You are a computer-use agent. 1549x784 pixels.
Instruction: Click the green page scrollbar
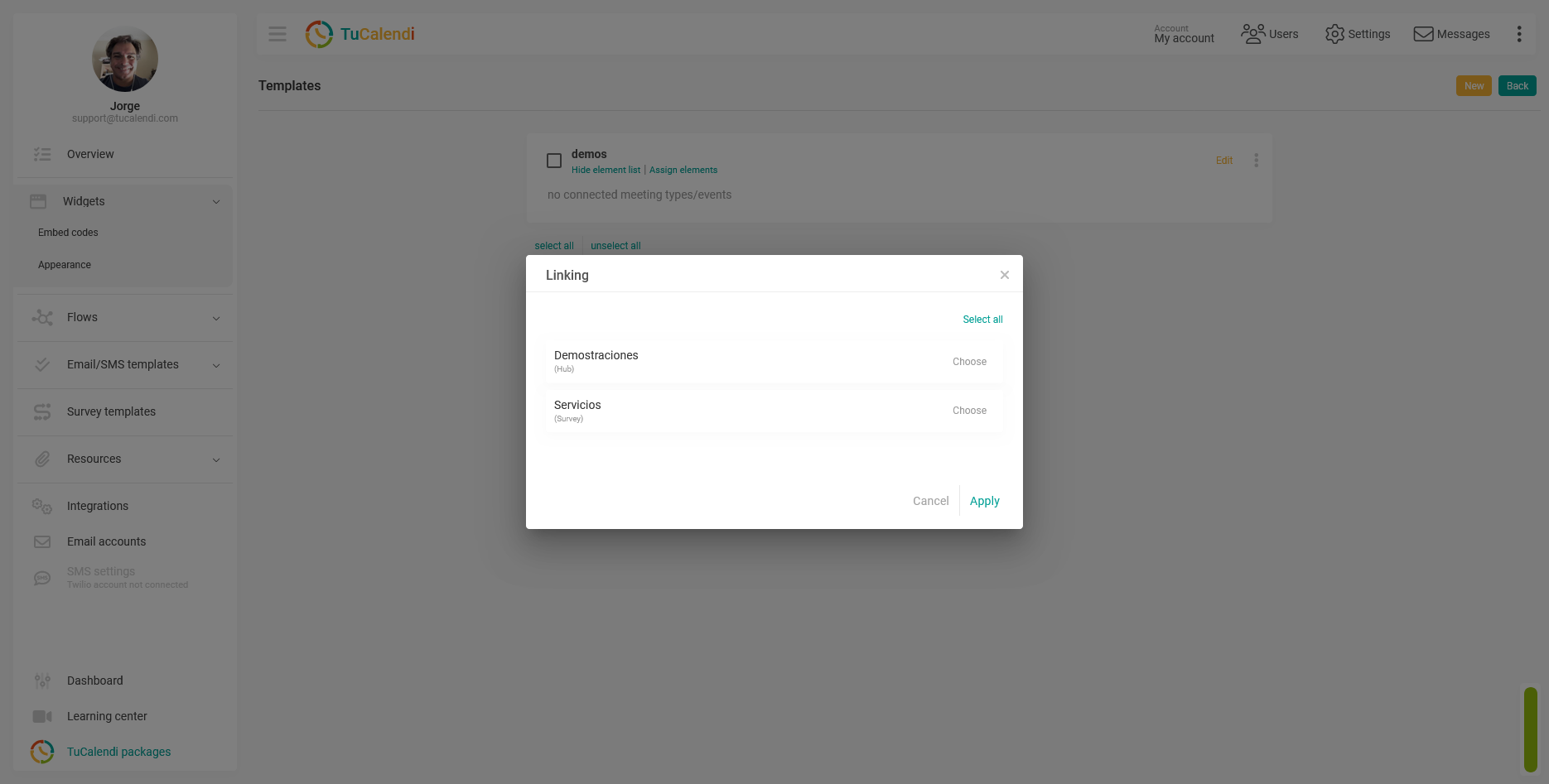coord(1530,729)
